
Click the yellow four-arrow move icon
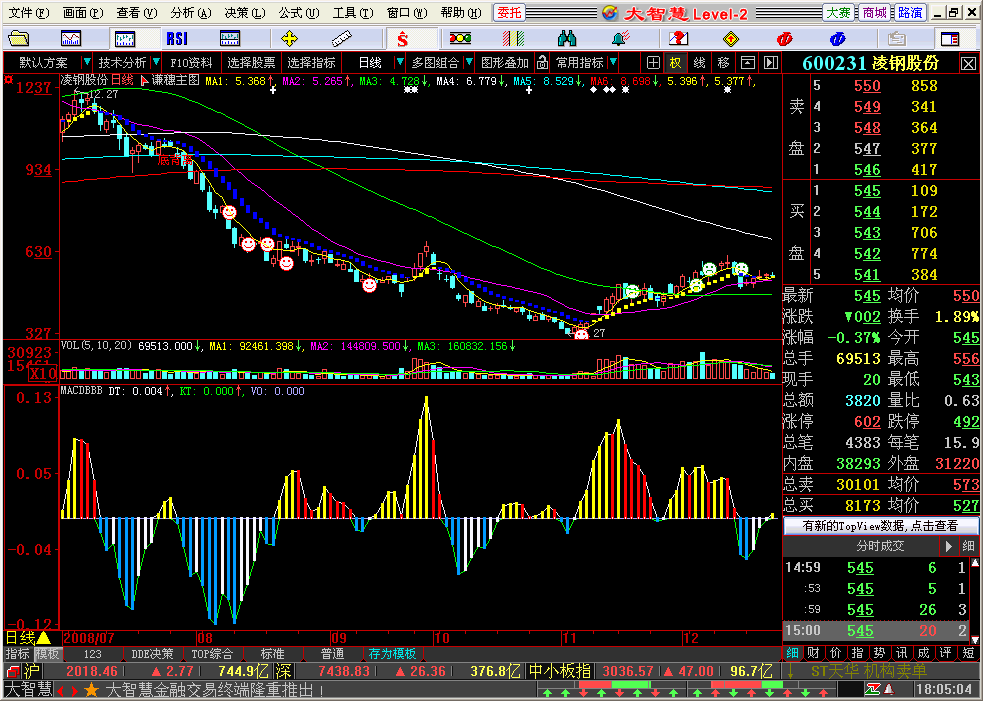289,39
